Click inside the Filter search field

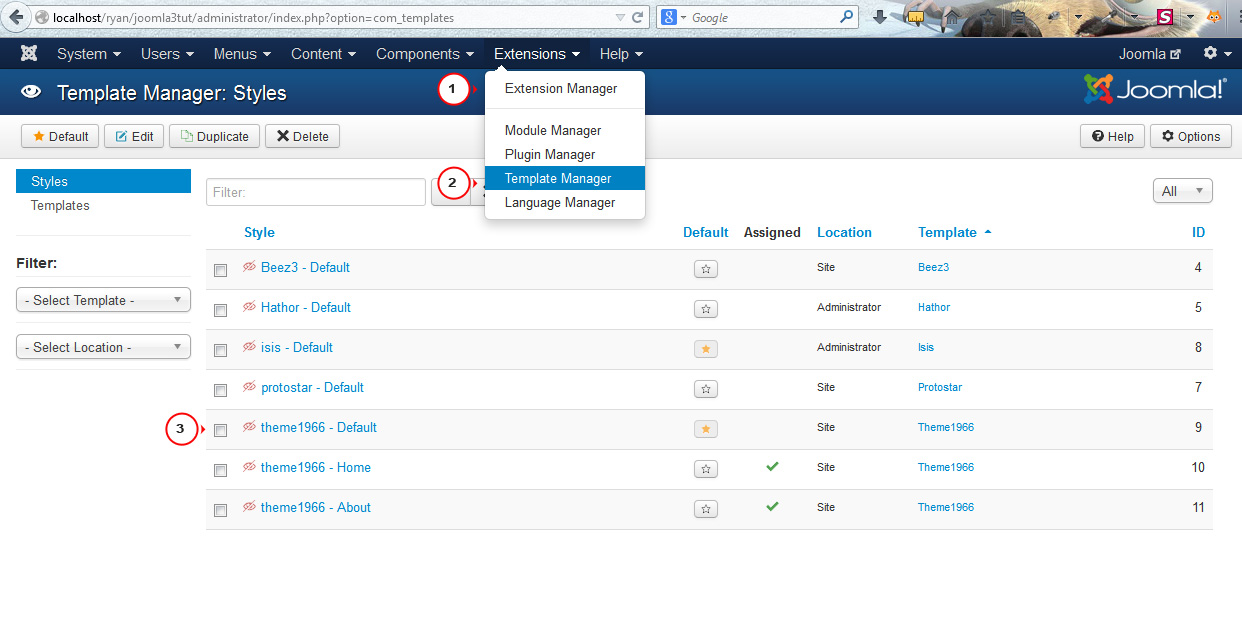pyautogui.click(x=315, y=190)
